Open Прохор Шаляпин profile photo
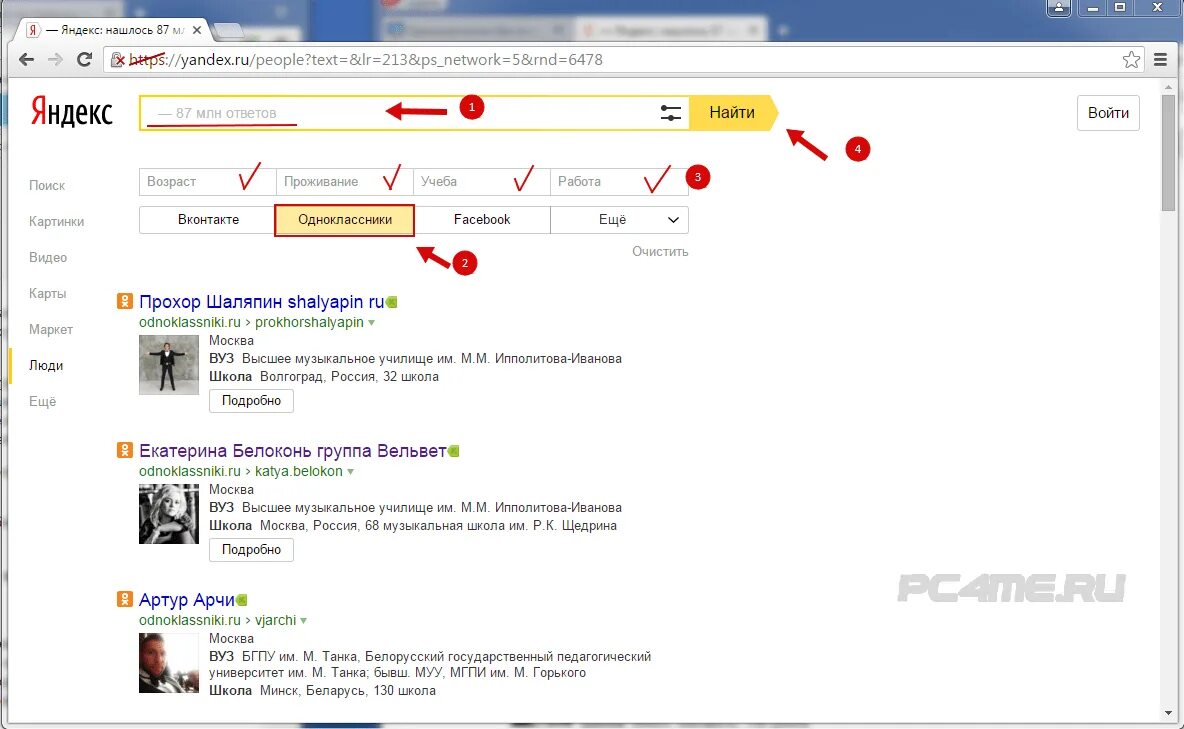The width and height of the screenshot is (1184, 729). coord(168,365)
